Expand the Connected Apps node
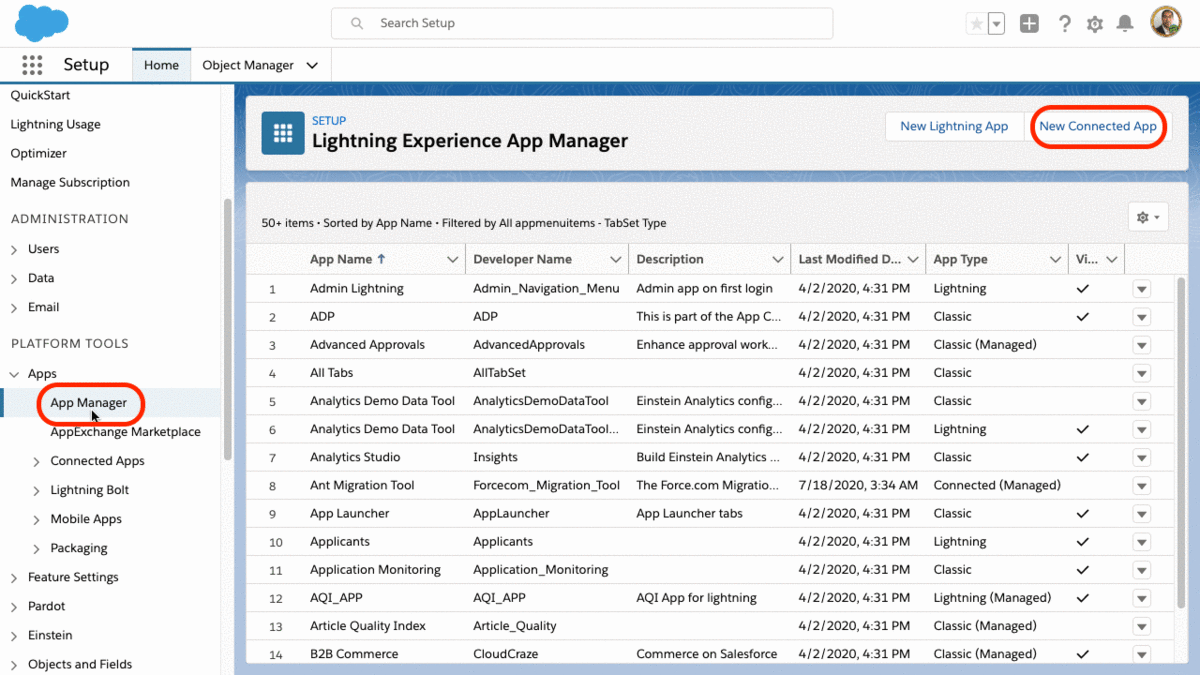This screenshot has height=675, width=1200. 36,461
